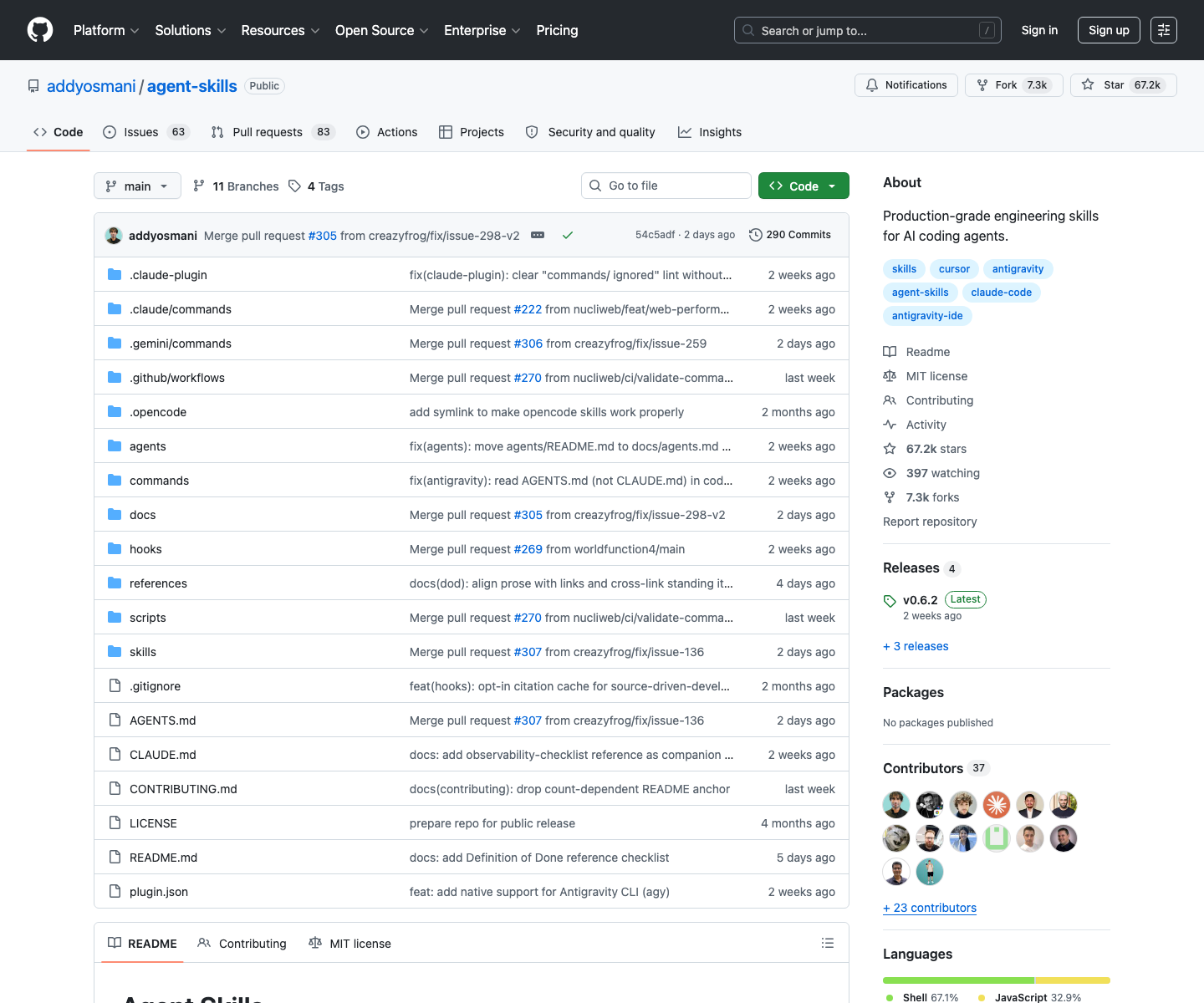The width and height of the screenshot is (1204, 1003).
Task: Expand the main branch dropdown
Action: coord(137,186)
